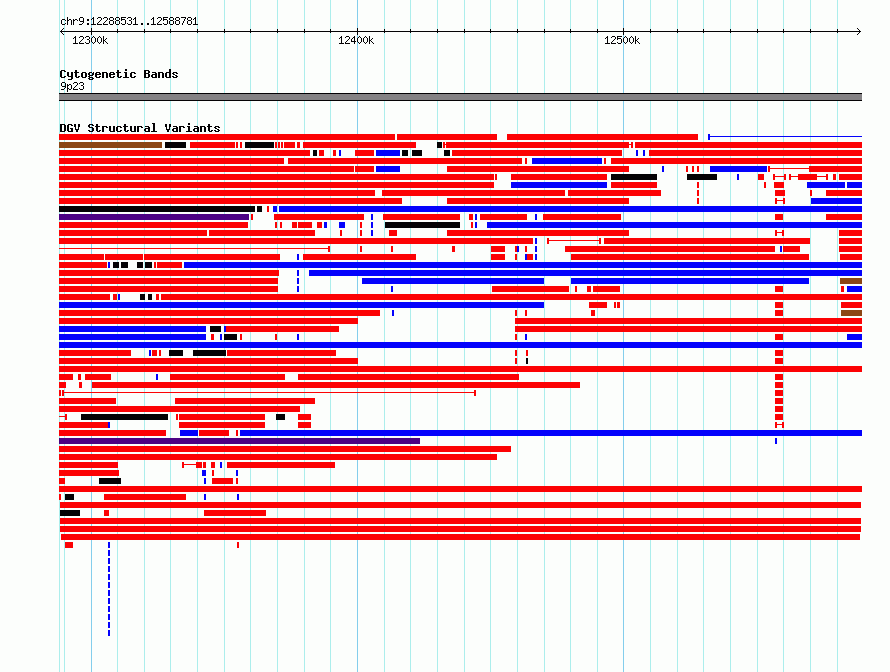Click the ruler's left scroll arrow
The width and height of the screenshot is (890, 672).
coord(62,32)
